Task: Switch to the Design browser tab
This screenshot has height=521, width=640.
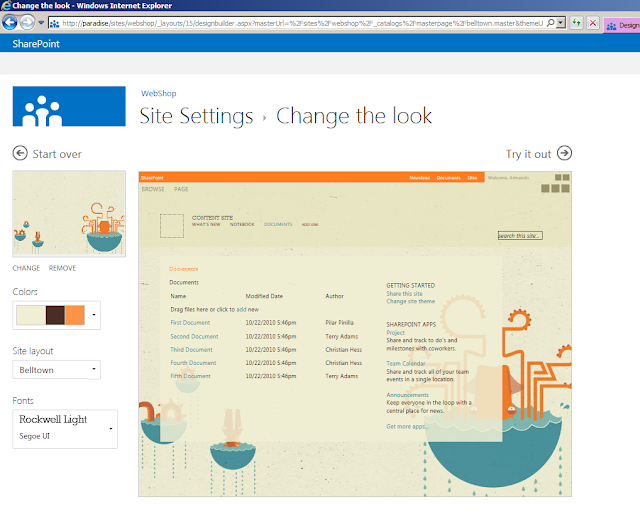Action: tap(622, 25)
